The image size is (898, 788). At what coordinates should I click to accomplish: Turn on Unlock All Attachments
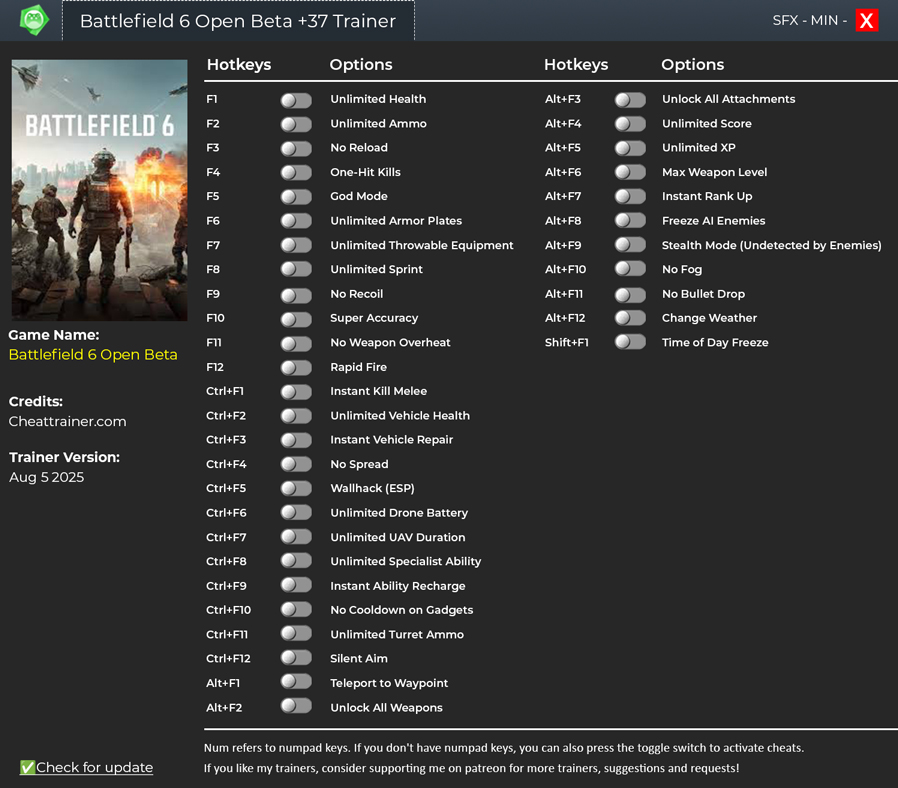tap(630, 100)
